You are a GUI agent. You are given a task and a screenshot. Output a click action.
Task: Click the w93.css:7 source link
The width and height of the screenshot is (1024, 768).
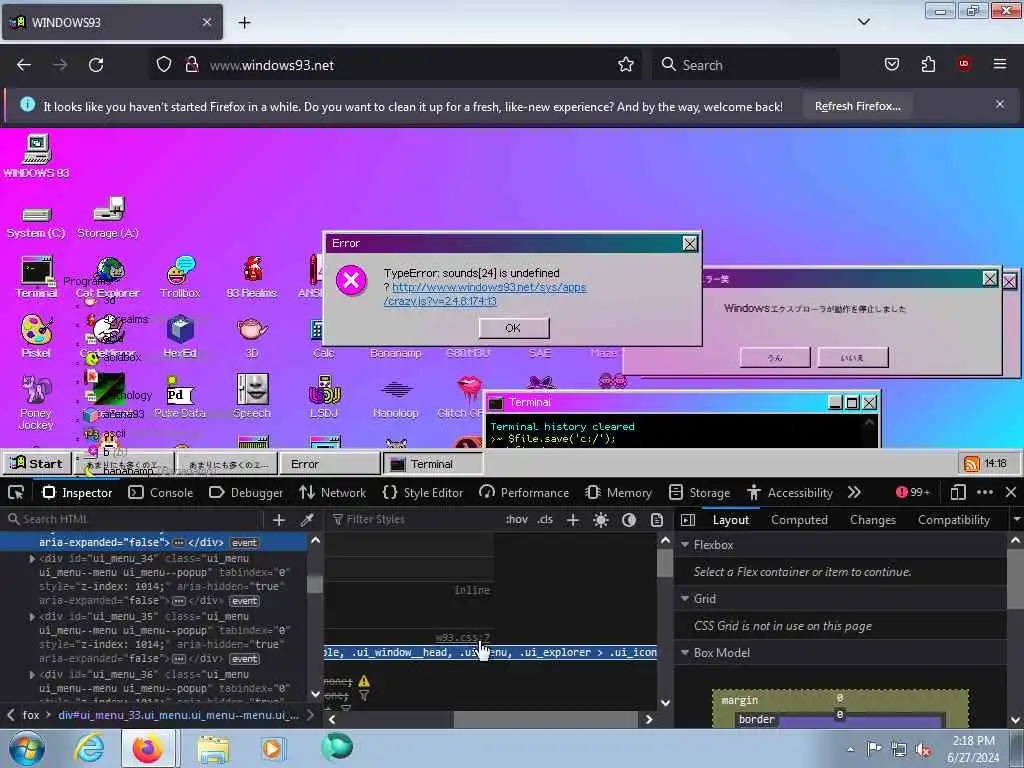click(462, 637)
